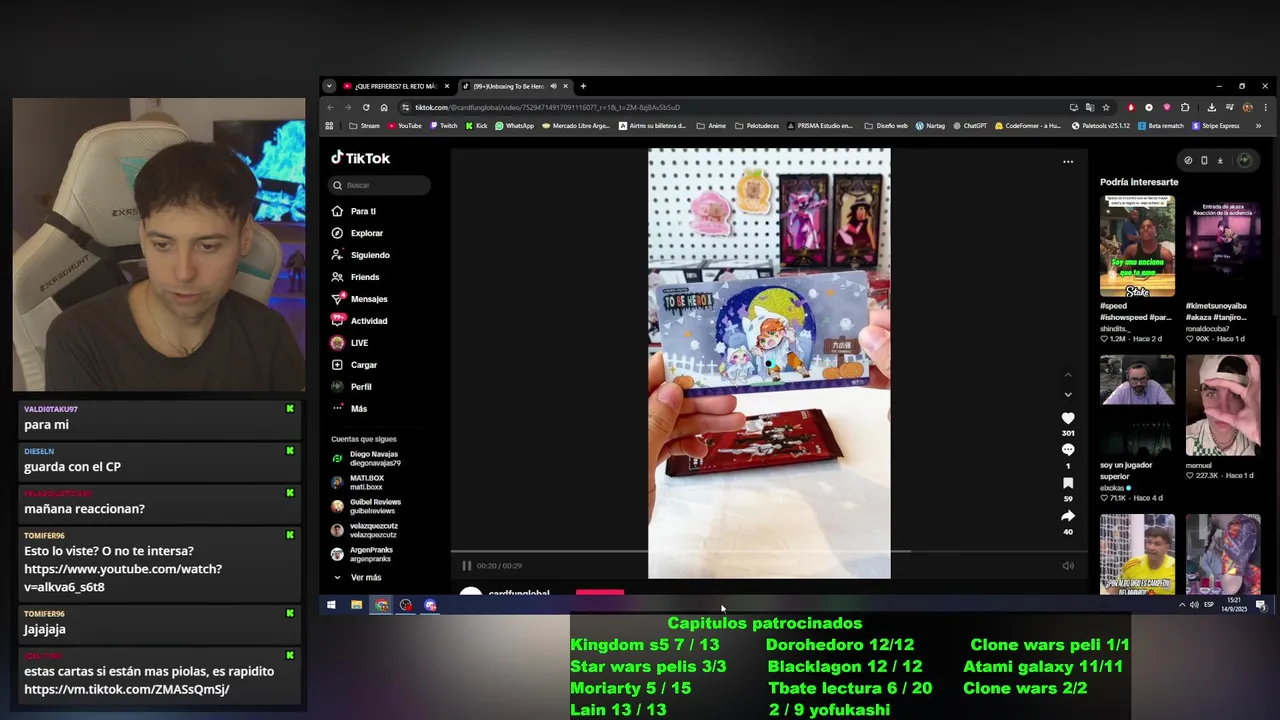Bookmark this page with star icon
The height and width of the screenshot is (720, 1280).
(1106, 107)
